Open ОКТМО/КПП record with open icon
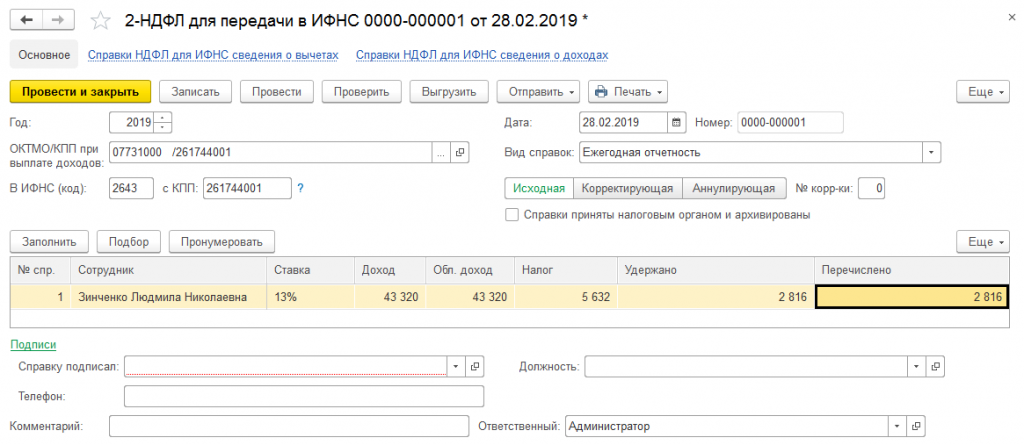Viewport: 1024px width, 445px height. click(460, 153)
